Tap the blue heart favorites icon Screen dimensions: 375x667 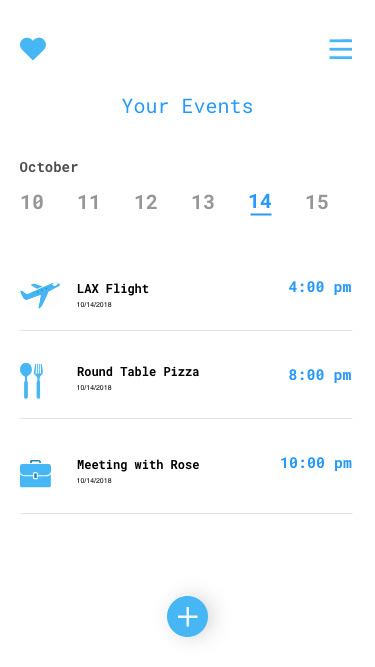pyautogui.click(x=33, y=48)
